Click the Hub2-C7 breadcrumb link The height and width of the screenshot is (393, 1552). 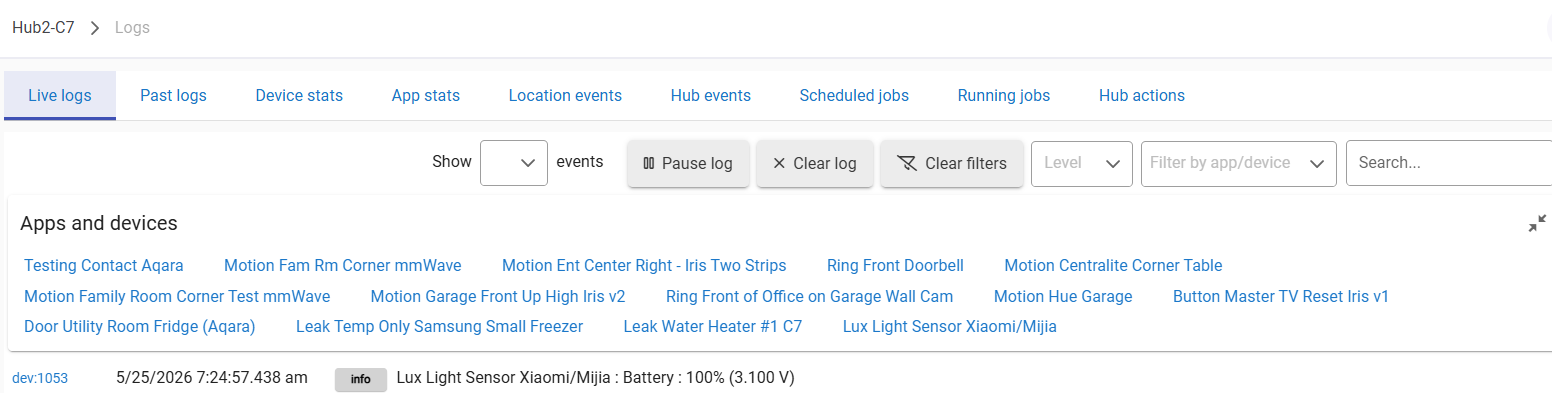click(x=43, y=28)
